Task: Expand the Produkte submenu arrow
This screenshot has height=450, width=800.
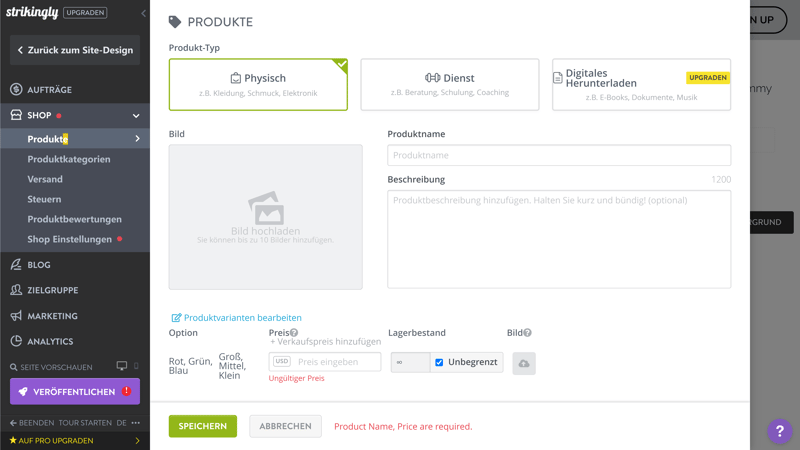Action: click(138, 139)
